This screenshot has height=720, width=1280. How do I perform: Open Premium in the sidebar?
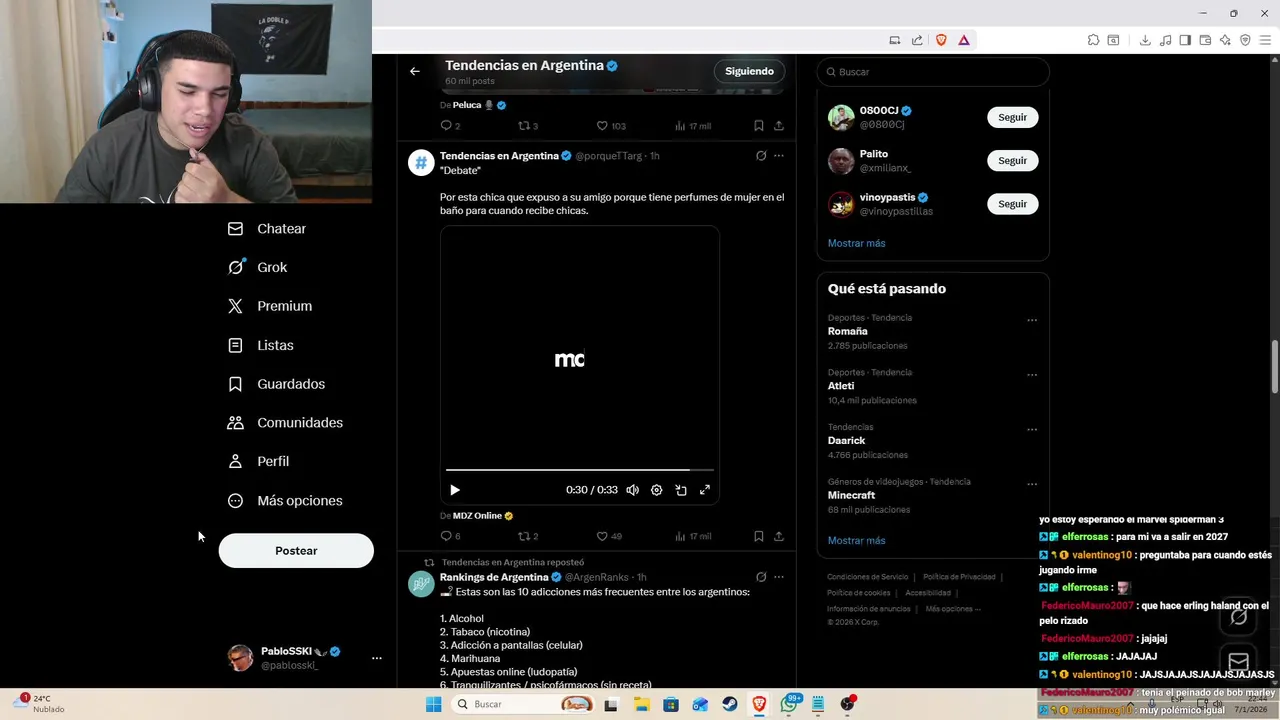click(x=270, y=306)
